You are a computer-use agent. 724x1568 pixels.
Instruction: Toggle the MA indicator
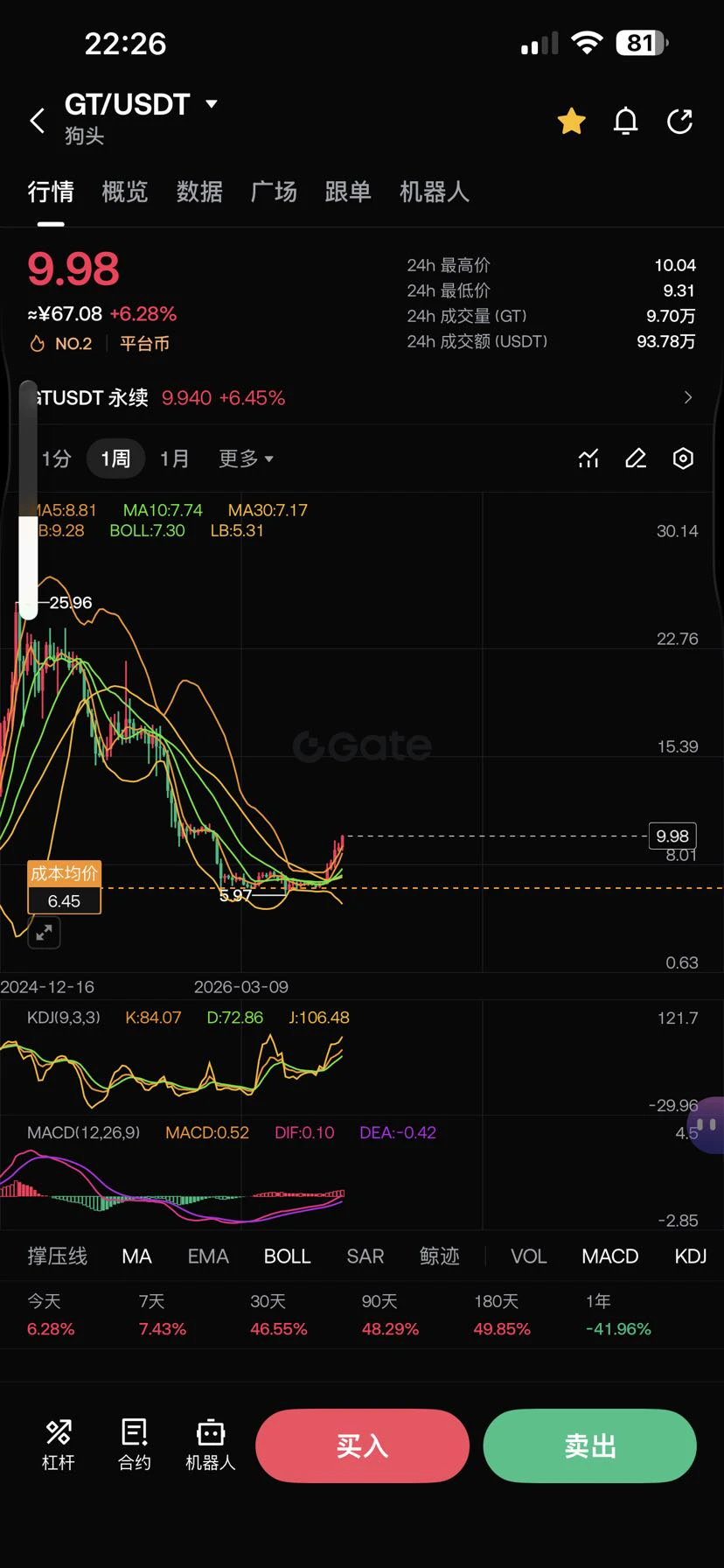(x=136, y=1256)
